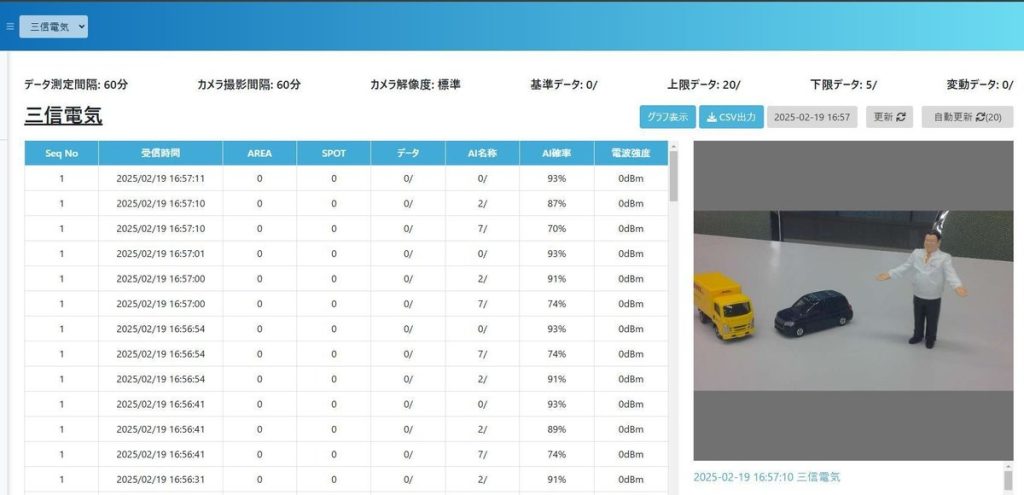Click the image panel scrollbar
Viewport: 1024px width, 495px height.
[x=1008, y=479]
